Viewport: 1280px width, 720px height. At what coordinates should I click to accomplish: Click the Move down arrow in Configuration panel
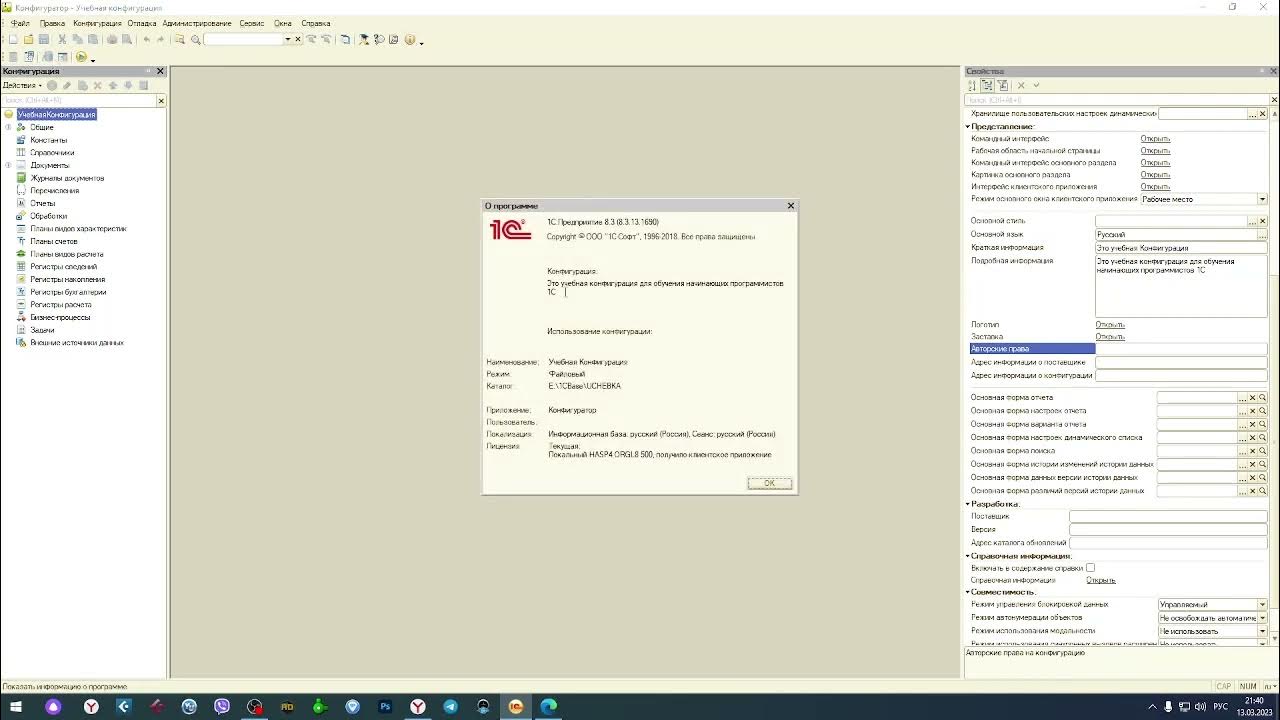tap(128, 85)
